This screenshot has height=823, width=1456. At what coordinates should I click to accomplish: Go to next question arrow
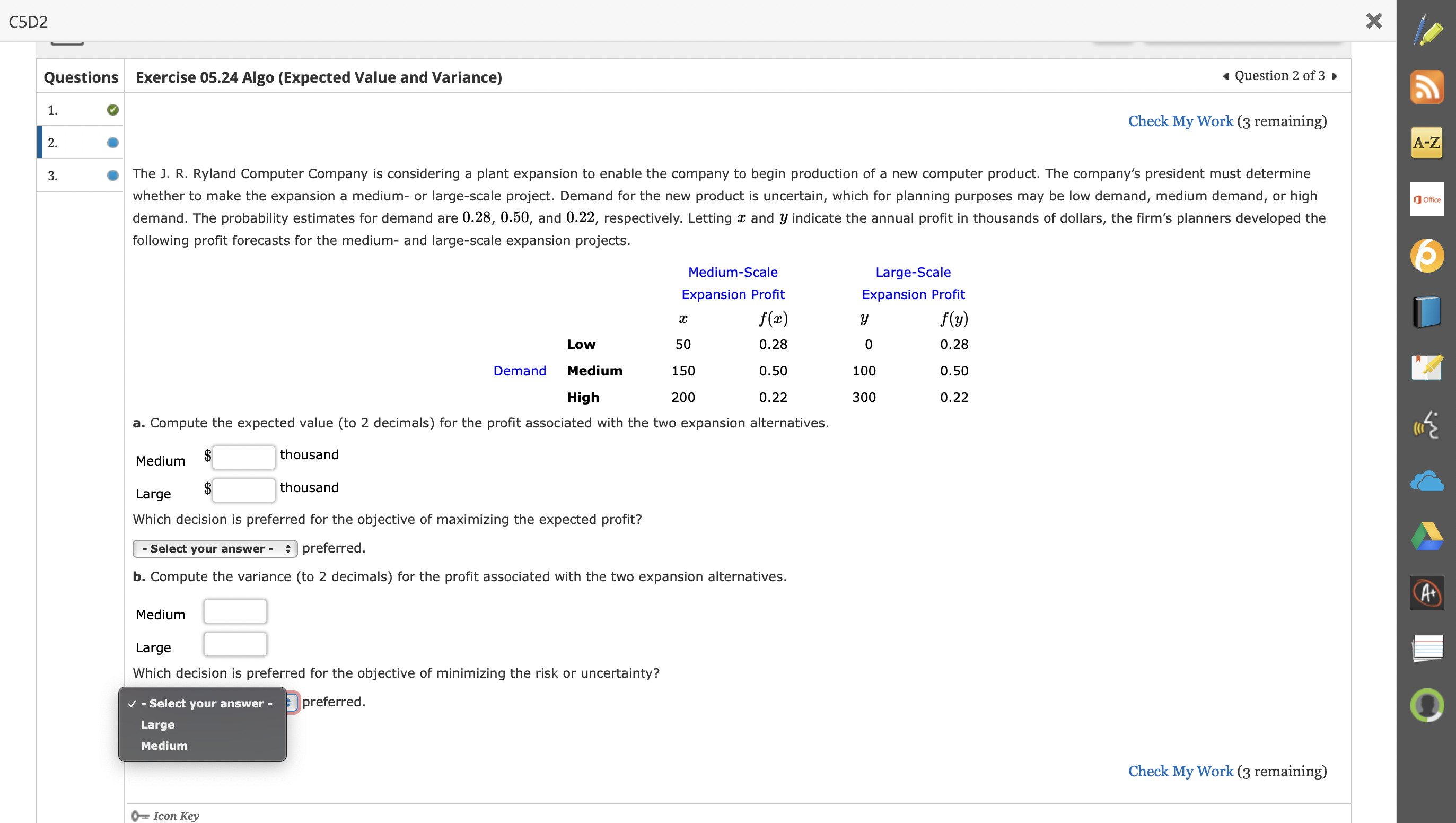coord(1335,76)
